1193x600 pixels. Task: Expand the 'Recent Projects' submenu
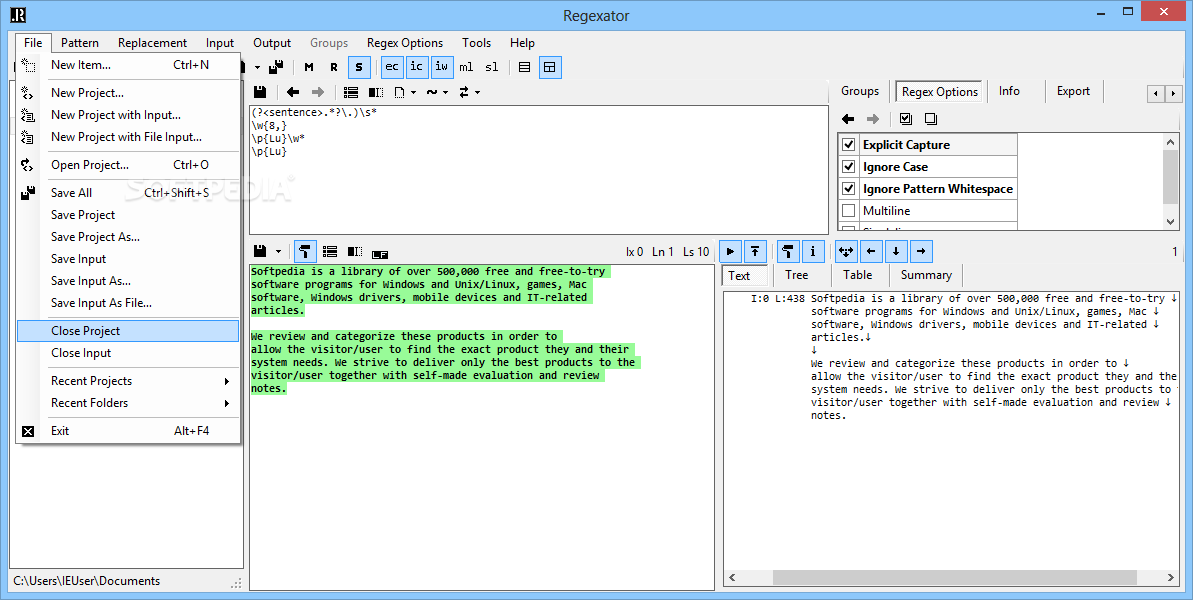(x=128, y=381)
